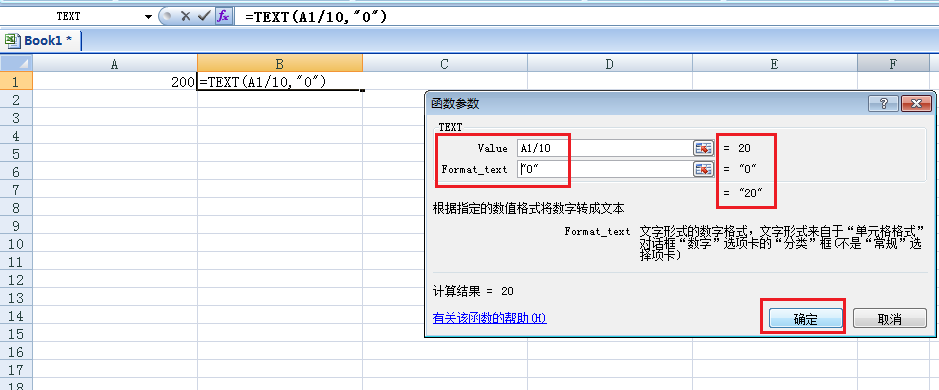The width and height of the screenshot is (939, 390).
Task: Select column B header
Action: coord(280,64)
